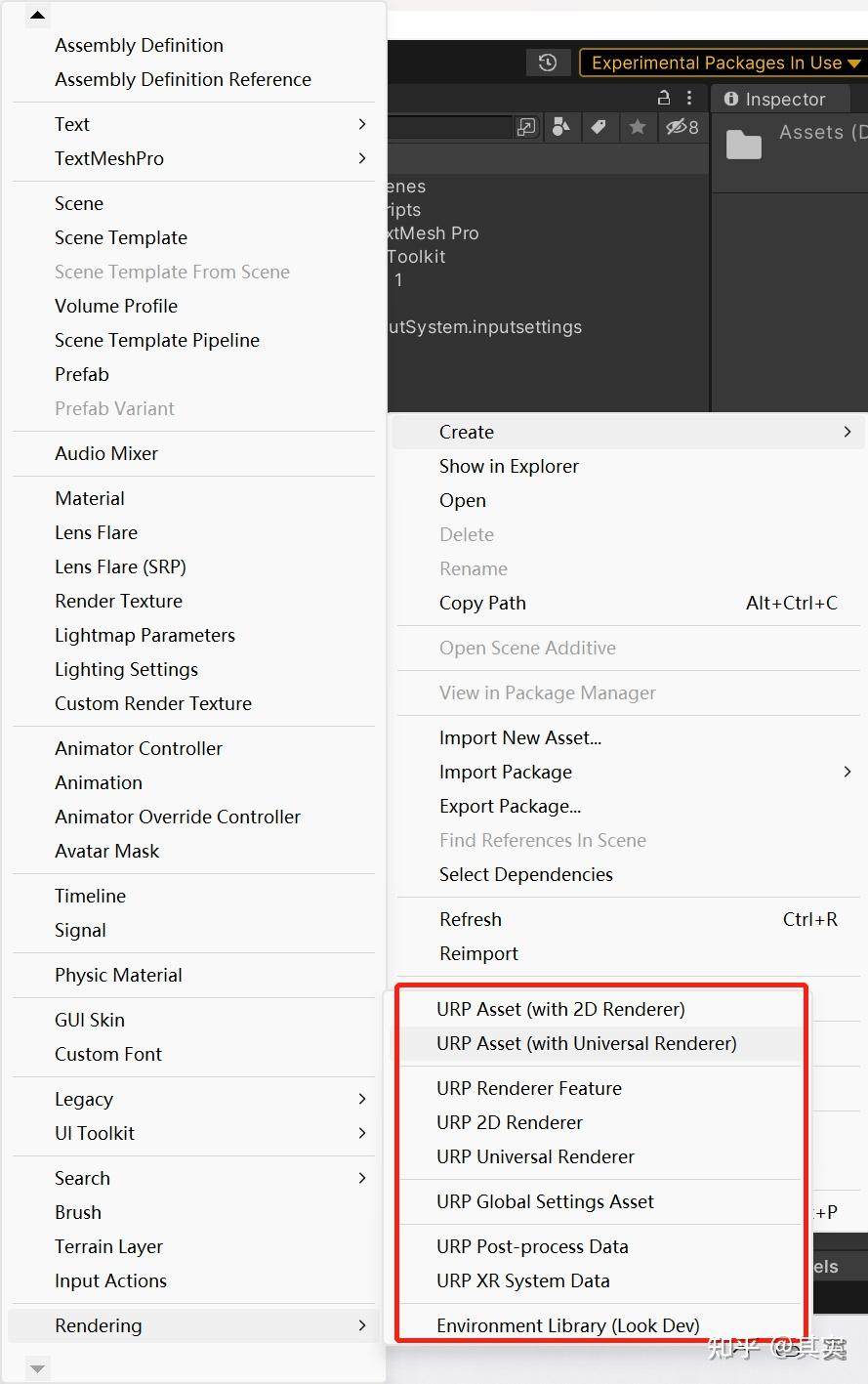
Task: Click the favorites star icon
Action: pos(638,128)
